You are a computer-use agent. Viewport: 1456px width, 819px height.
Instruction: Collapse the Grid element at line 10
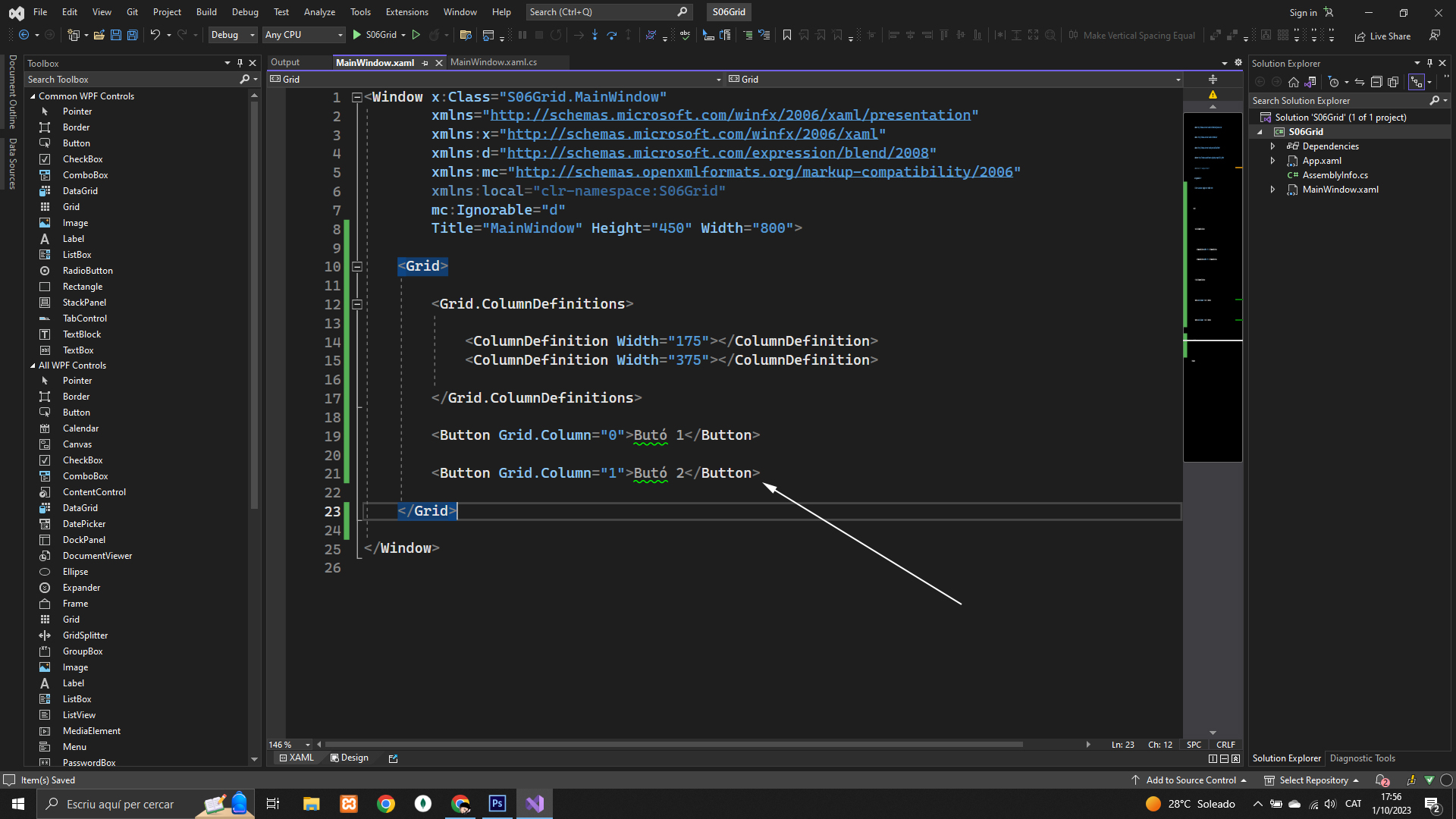(357, 267)
